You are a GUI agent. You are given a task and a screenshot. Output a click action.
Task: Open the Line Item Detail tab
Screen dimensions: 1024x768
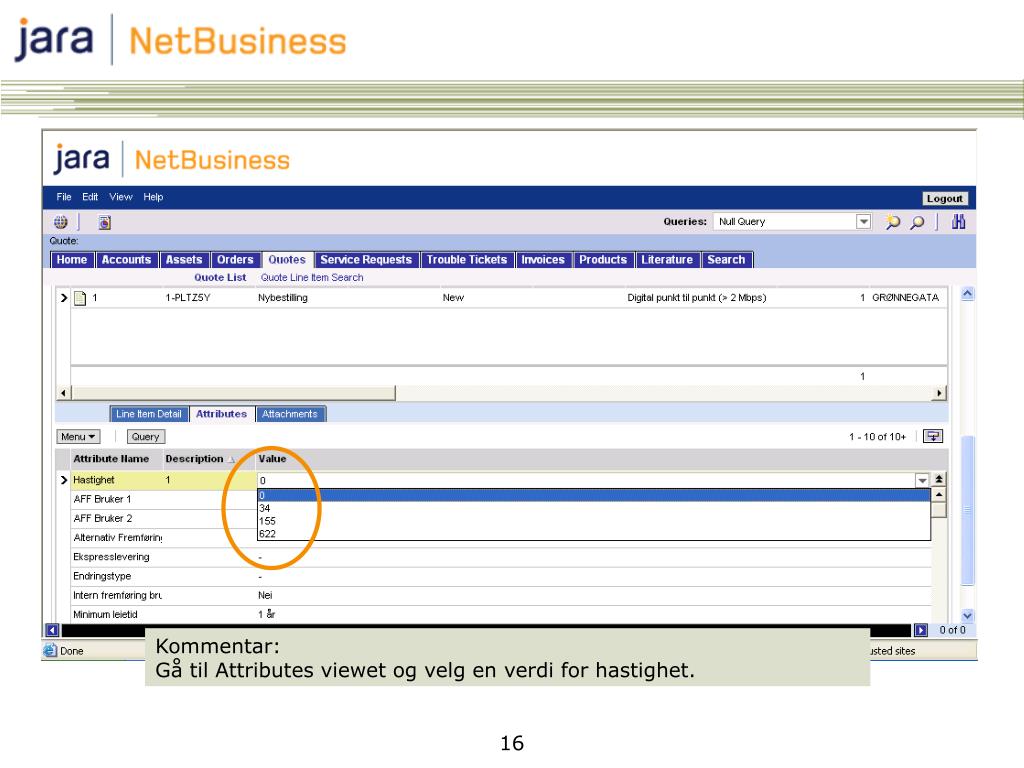(x=149, y=414)
